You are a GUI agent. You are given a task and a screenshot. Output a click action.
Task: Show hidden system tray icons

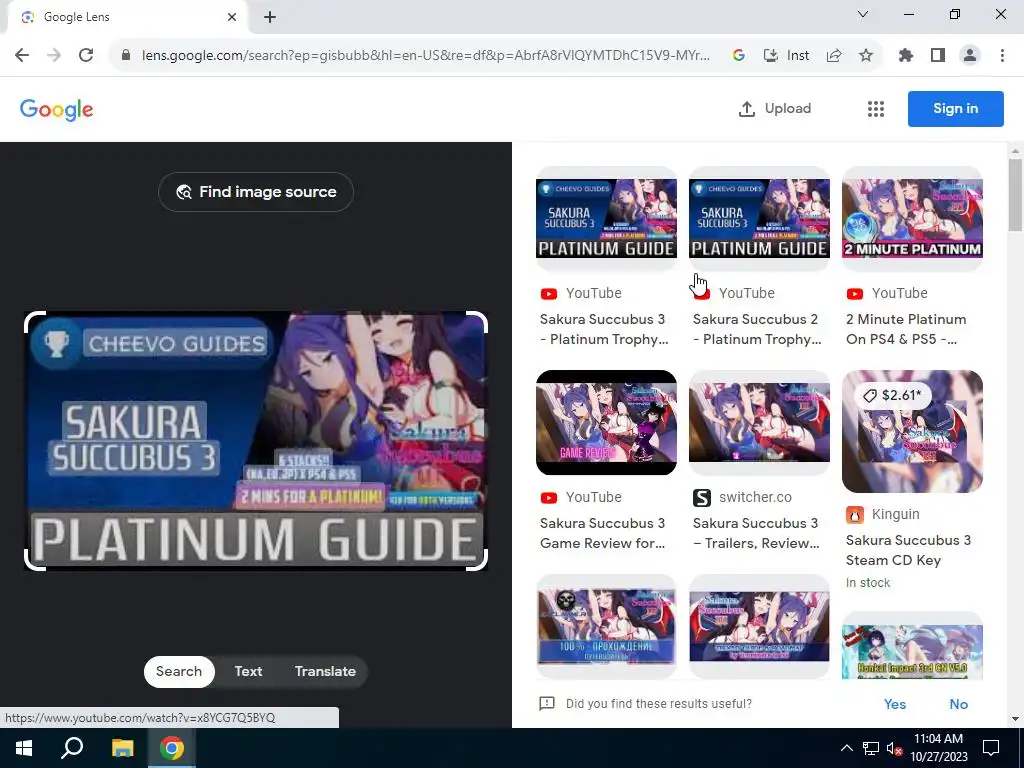(x=846, y=748)
